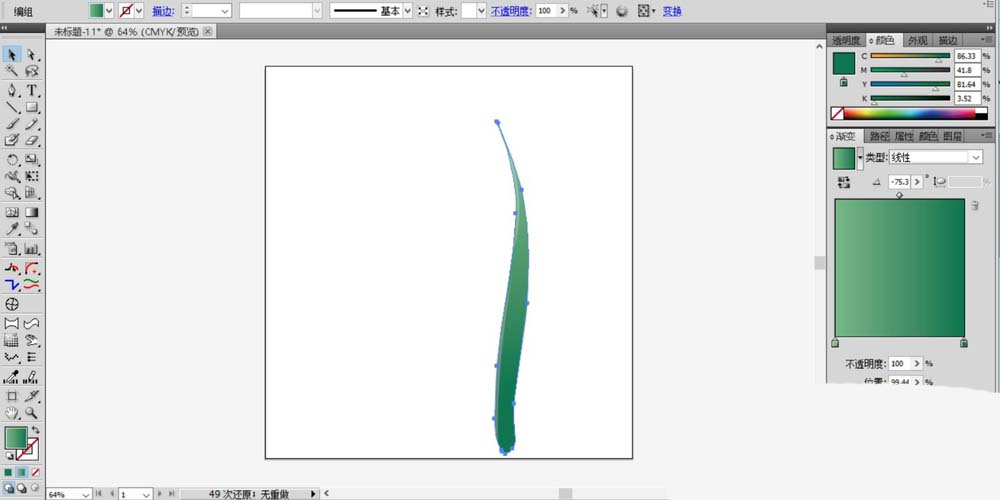Set paint mode to solid Color
1000x500 pixels.
(x=8, y=473)
